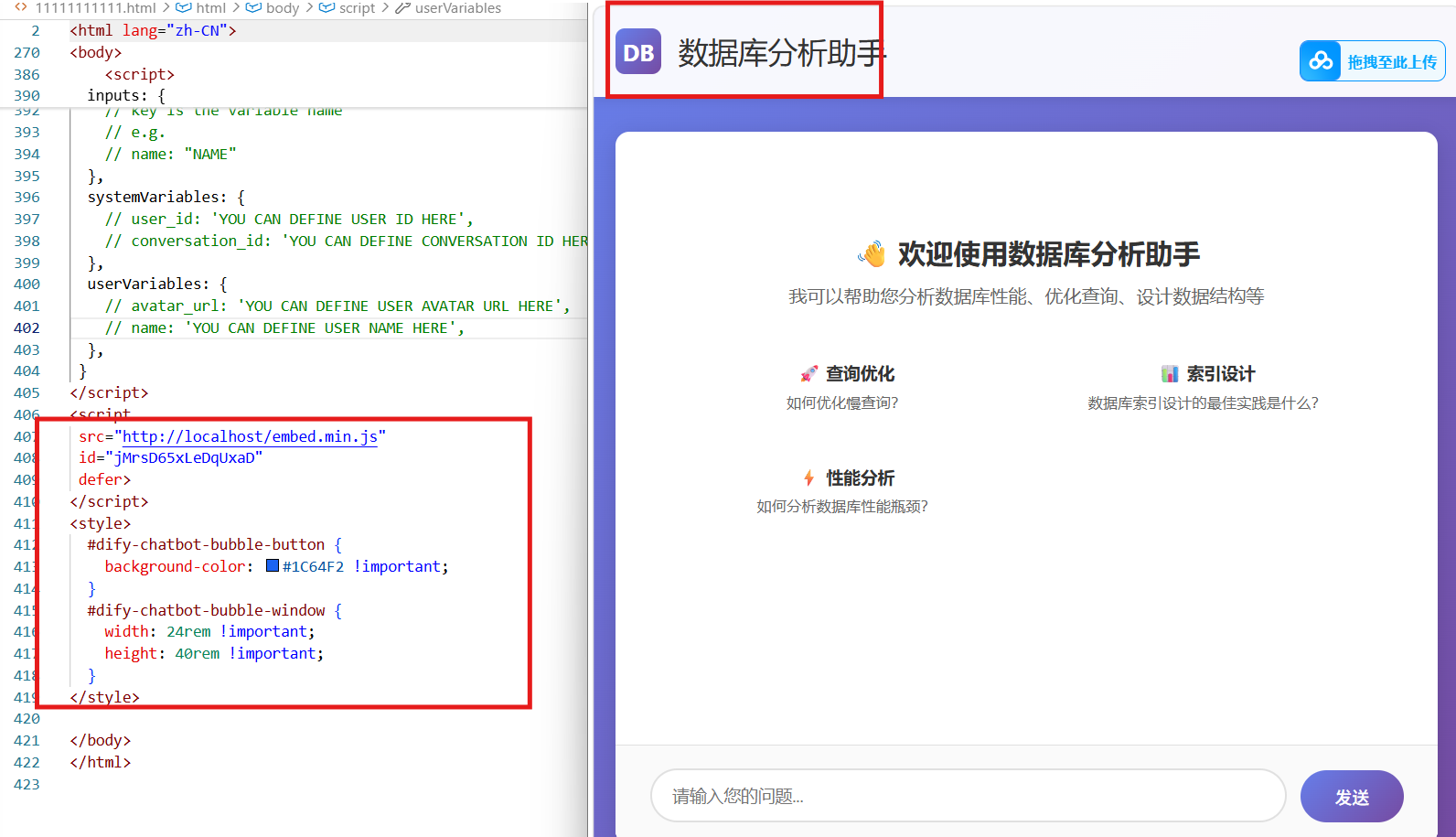Click the 如何优化慢查询? text
Image resolution: width=1456 pixels, height=837 pixels.
coord(842,402)
